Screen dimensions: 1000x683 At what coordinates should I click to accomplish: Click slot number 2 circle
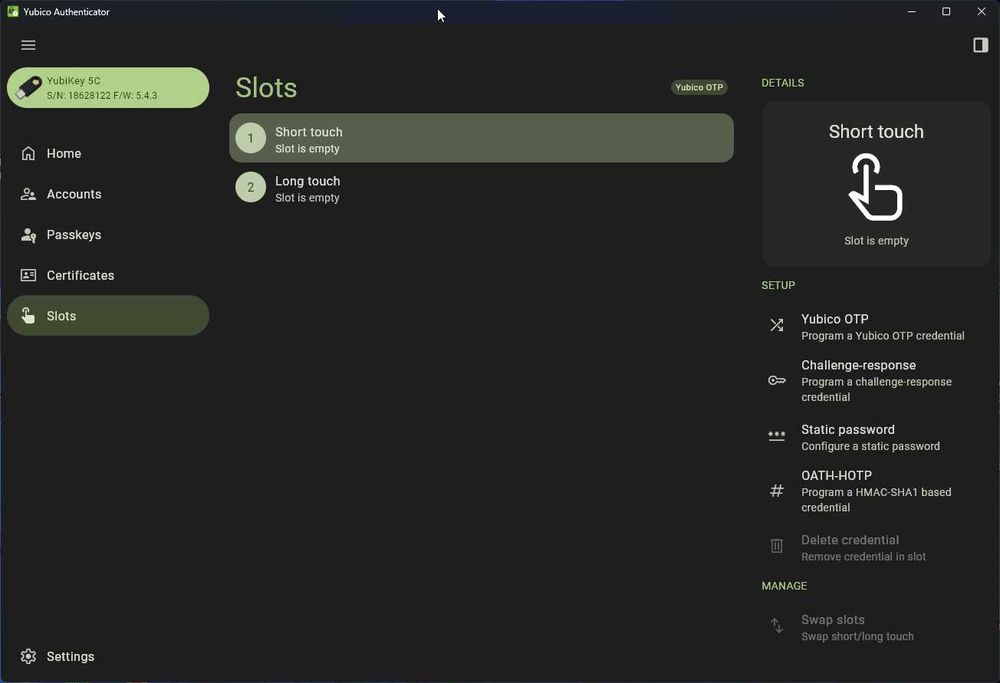[x=251, y=187]
